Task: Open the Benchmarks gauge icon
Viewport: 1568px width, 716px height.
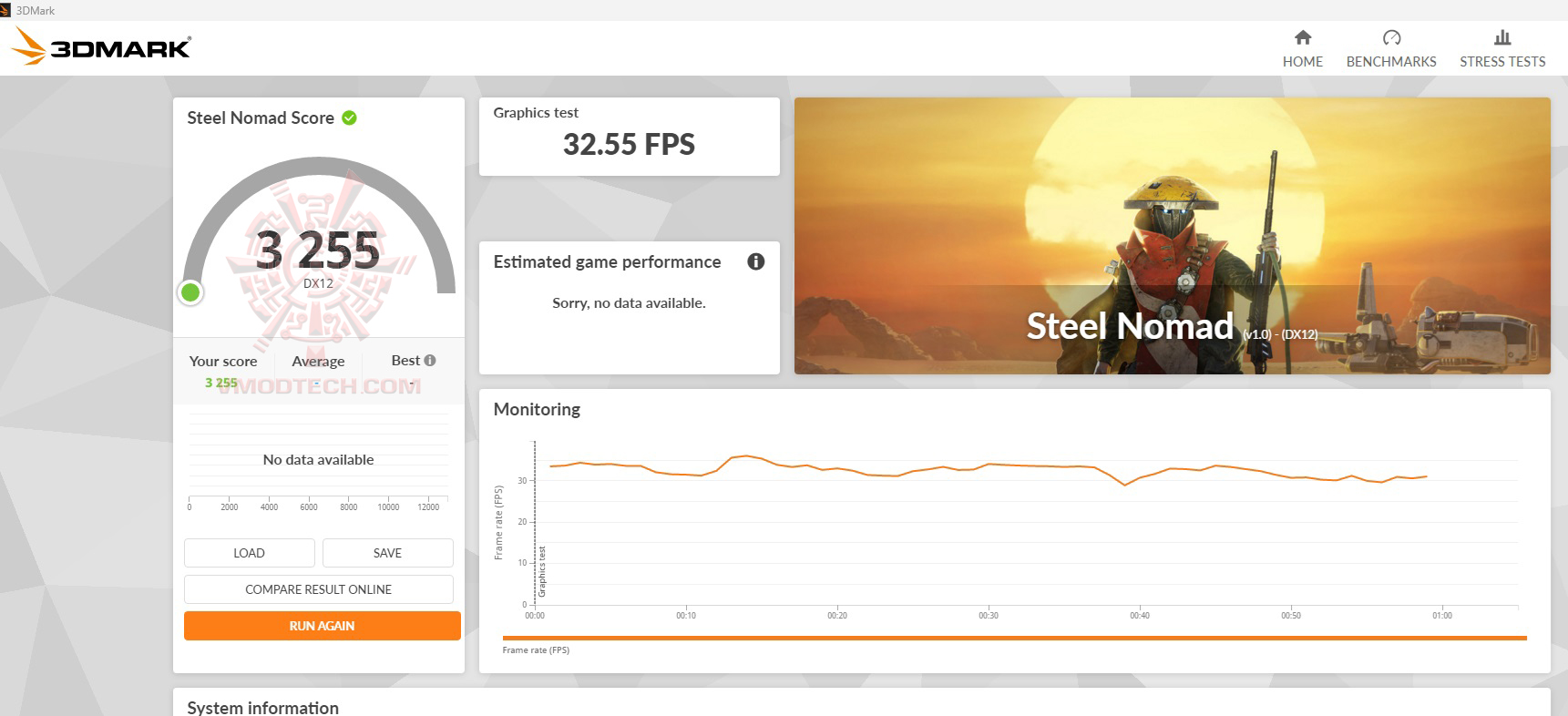Action: pyautogui.click(x=1391, y=37)
